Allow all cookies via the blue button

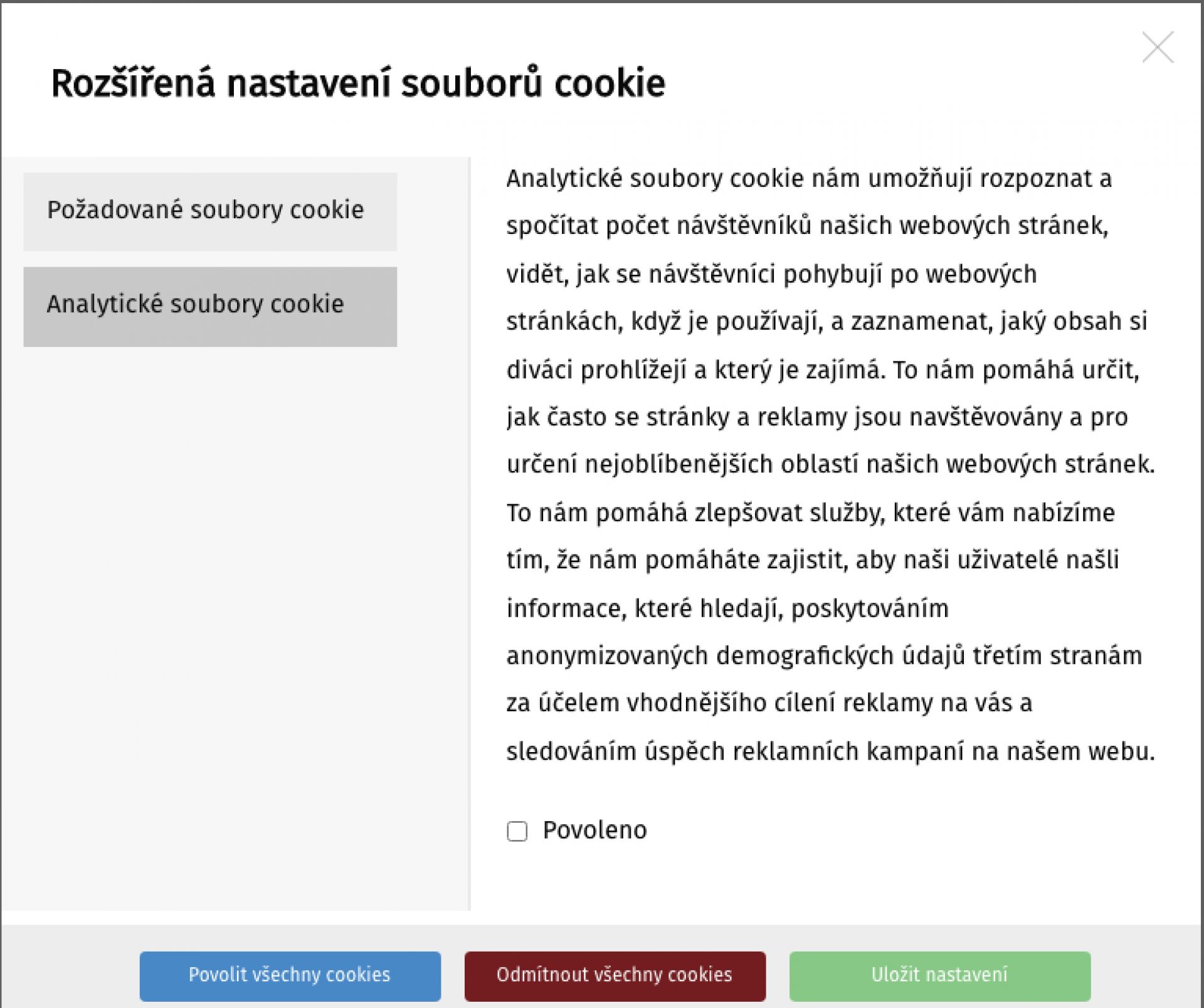(x=290, y=975)
